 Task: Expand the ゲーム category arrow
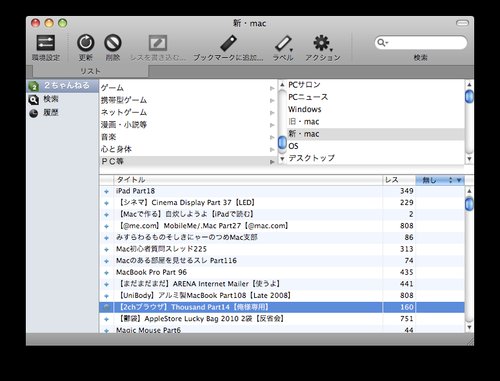coord(272,88)
